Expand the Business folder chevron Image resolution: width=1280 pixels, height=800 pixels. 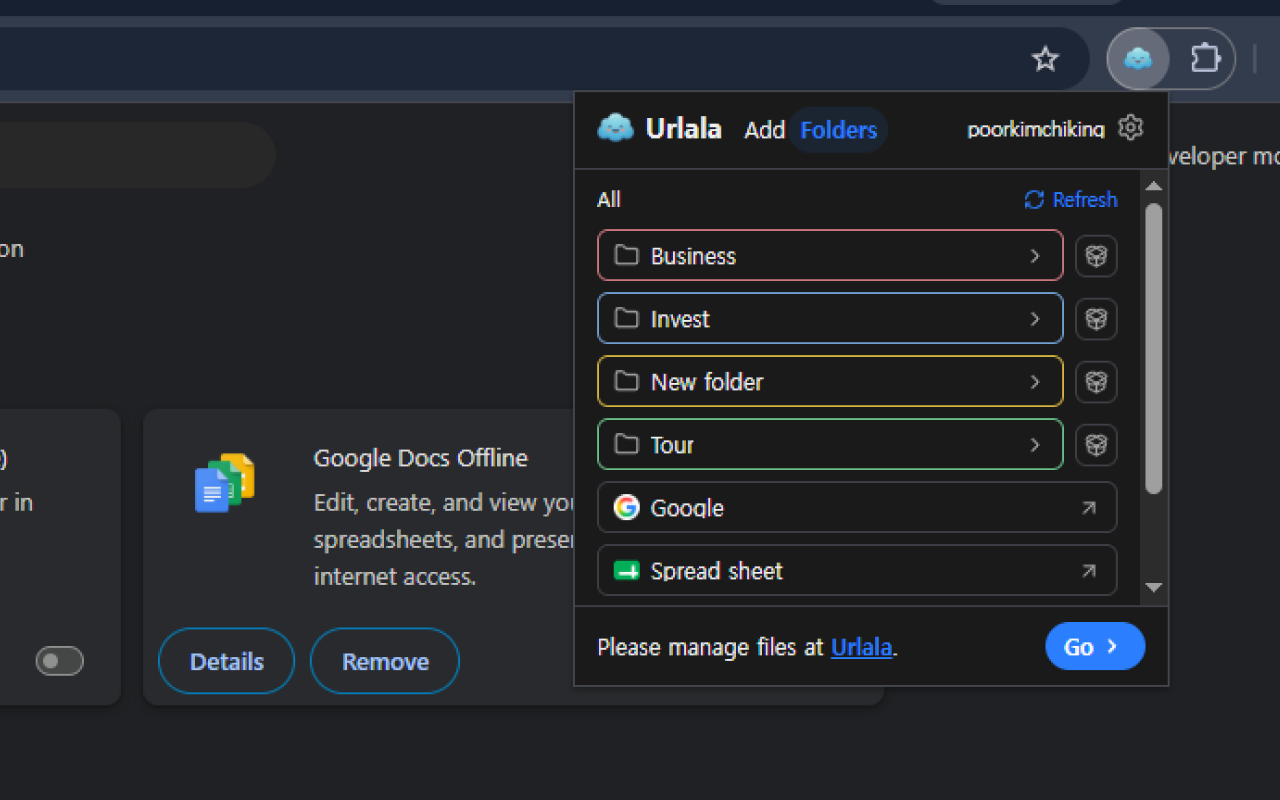(x=1035, y=256)
